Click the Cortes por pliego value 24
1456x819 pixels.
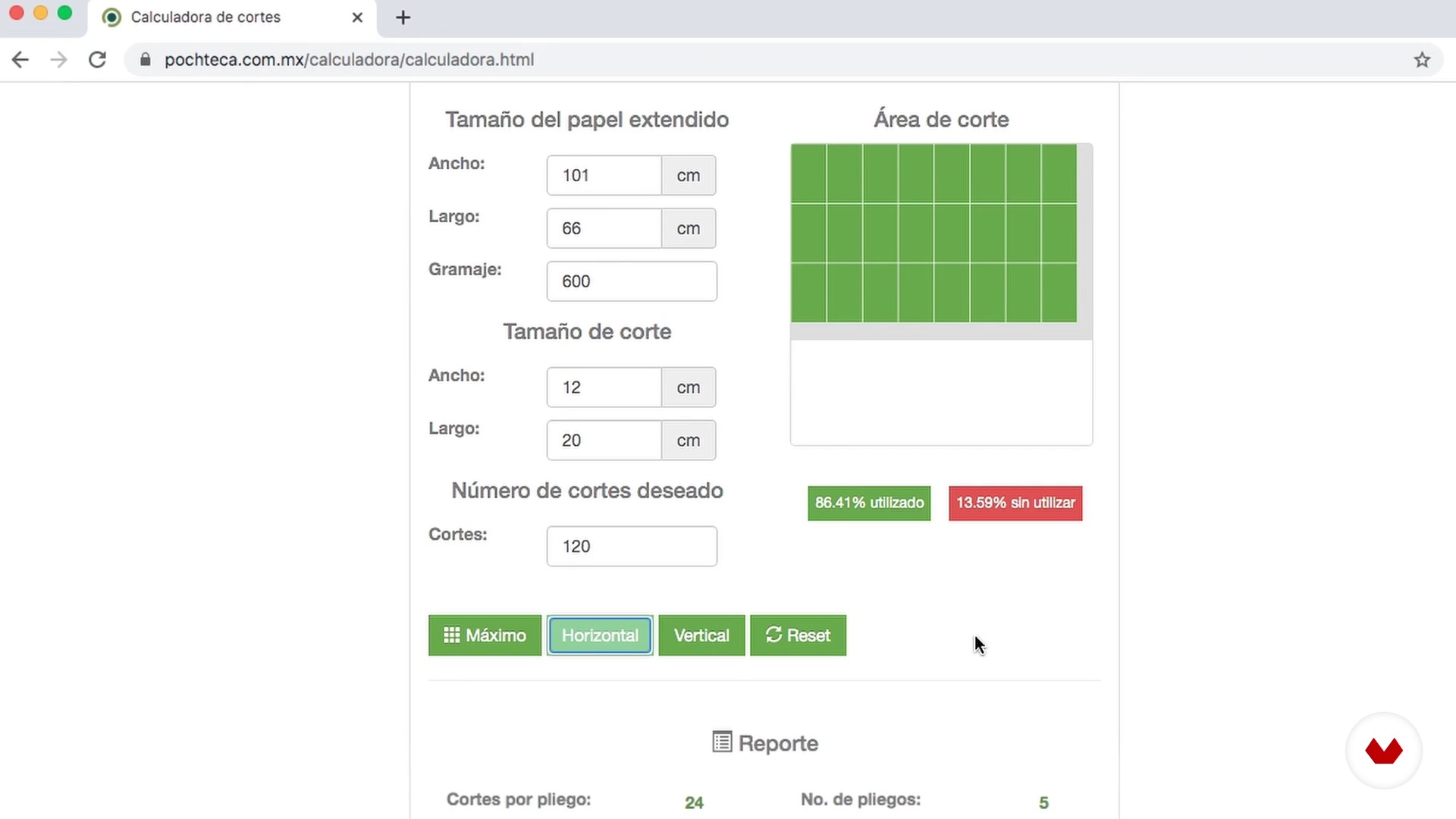(x=694, y=802)
